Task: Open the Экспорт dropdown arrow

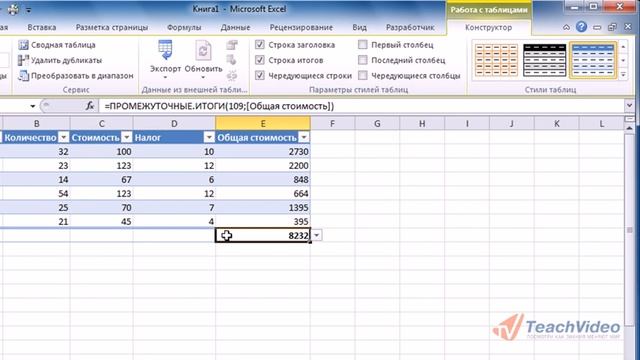Action: 165,77
